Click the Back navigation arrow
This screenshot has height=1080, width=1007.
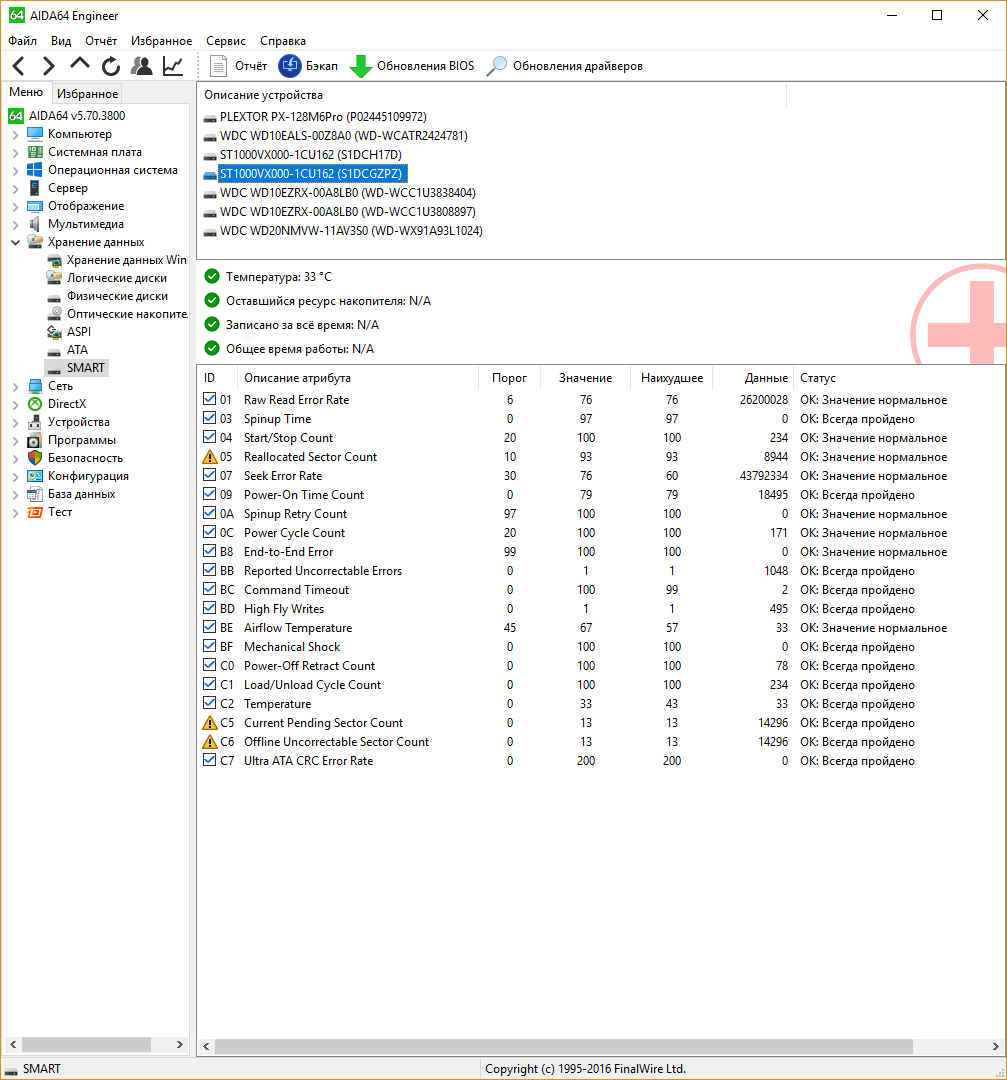(x=19, y=66)
